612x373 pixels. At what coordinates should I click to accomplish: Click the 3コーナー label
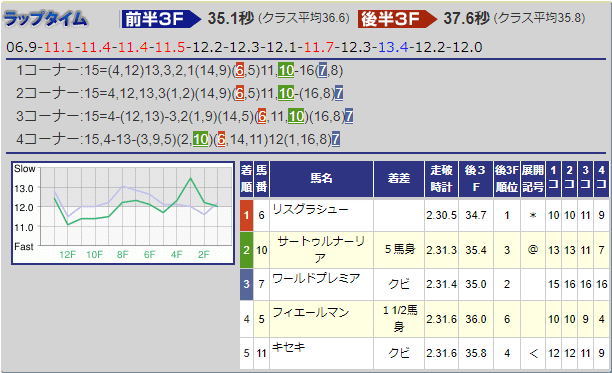48,116
